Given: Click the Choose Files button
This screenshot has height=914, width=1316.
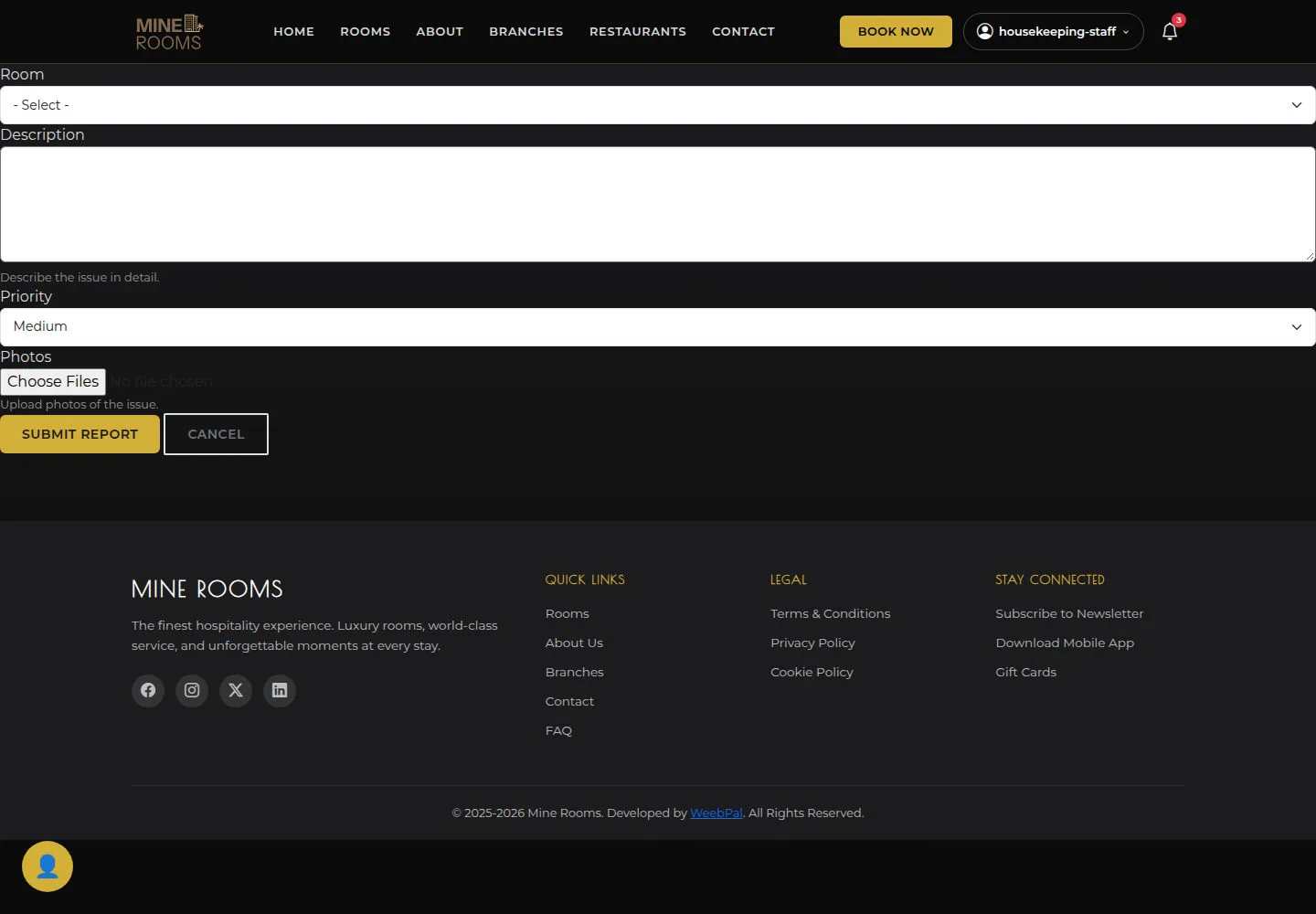Looking at the screenshot, I should click(x=53, y=381).
